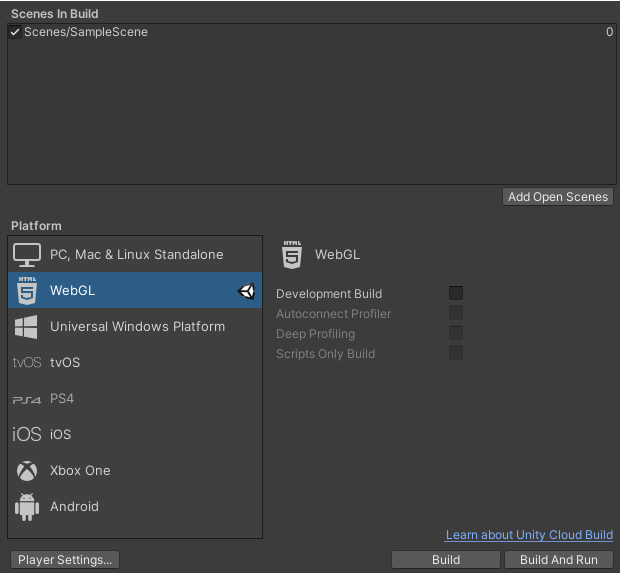Viewport: 620px width, 573px height.
Task: Select the Android platform label
Action: click(74, 507)
